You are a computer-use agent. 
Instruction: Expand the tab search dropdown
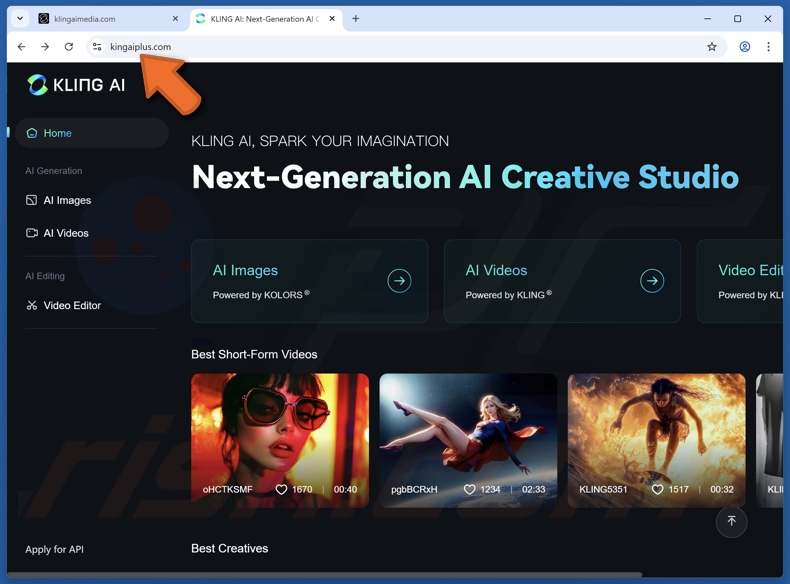[20, 18]
